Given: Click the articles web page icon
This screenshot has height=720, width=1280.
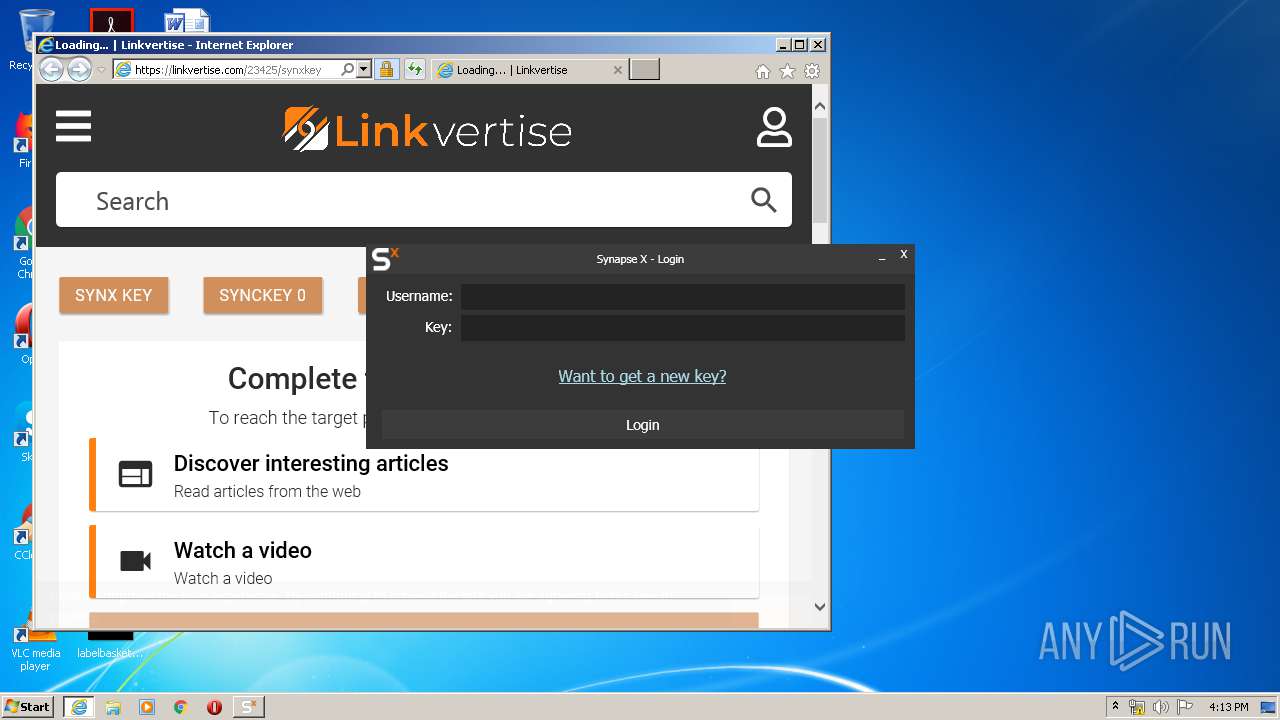Looking at the screenshot, I should coord(136,474).
